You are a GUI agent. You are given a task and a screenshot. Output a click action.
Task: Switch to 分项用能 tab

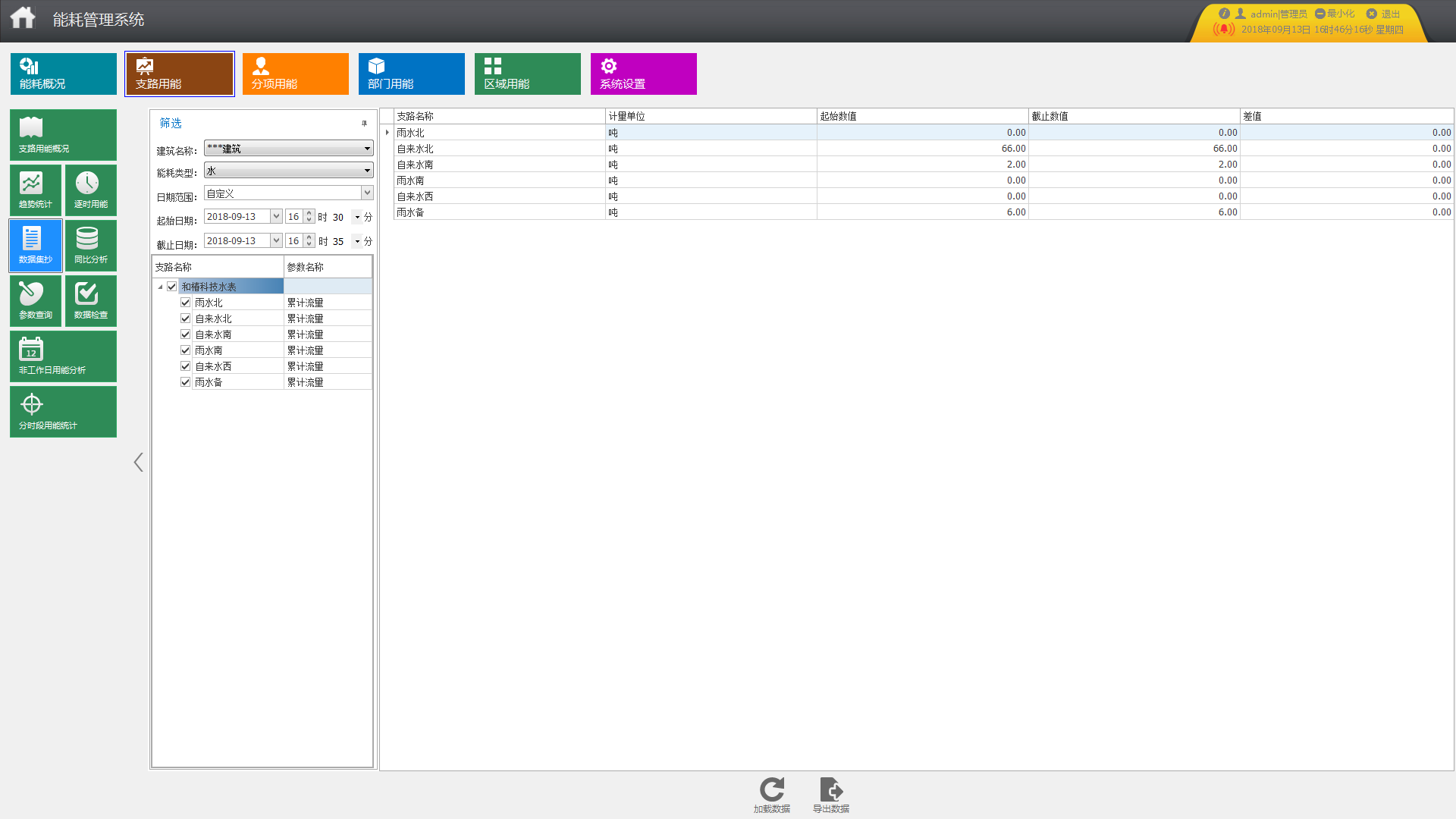click(x=295, y=74)
